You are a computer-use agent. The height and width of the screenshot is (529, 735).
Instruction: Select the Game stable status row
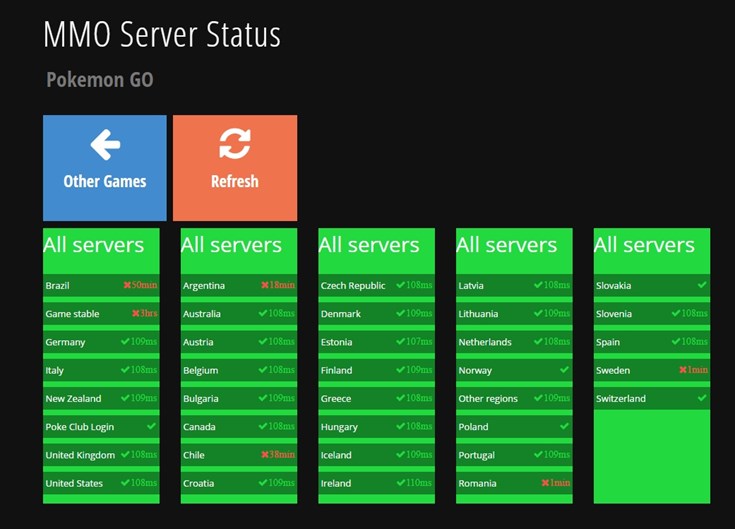[101, 313]
